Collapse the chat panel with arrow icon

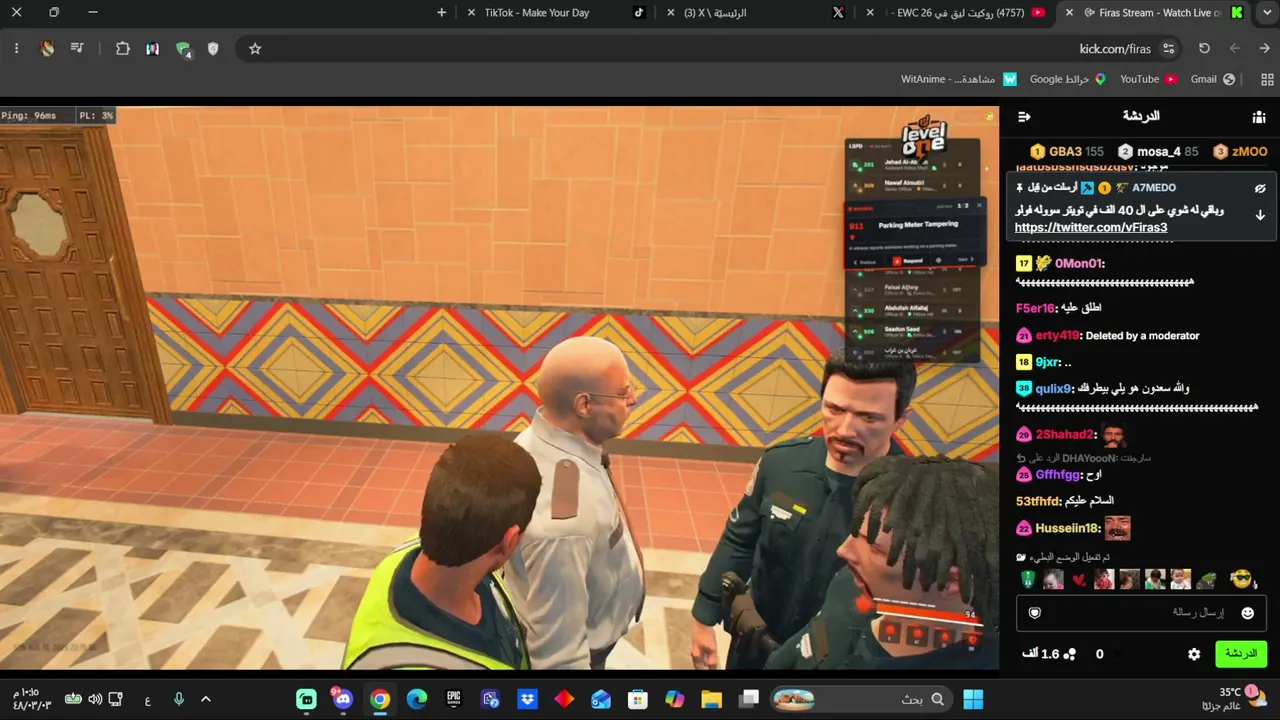pos(1024,117)
